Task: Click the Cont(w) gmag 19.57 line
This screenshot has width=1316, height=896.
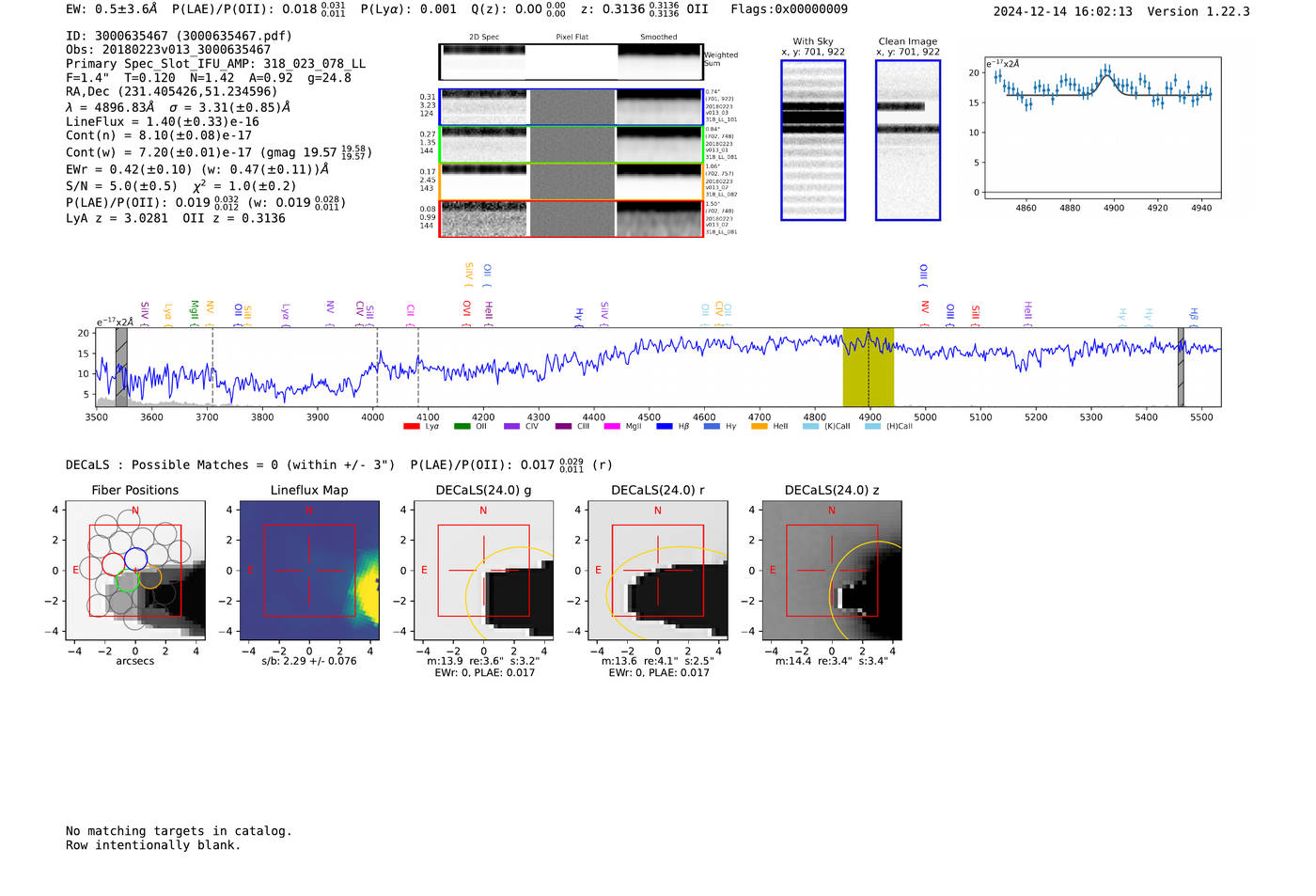Action: (219, 151)
